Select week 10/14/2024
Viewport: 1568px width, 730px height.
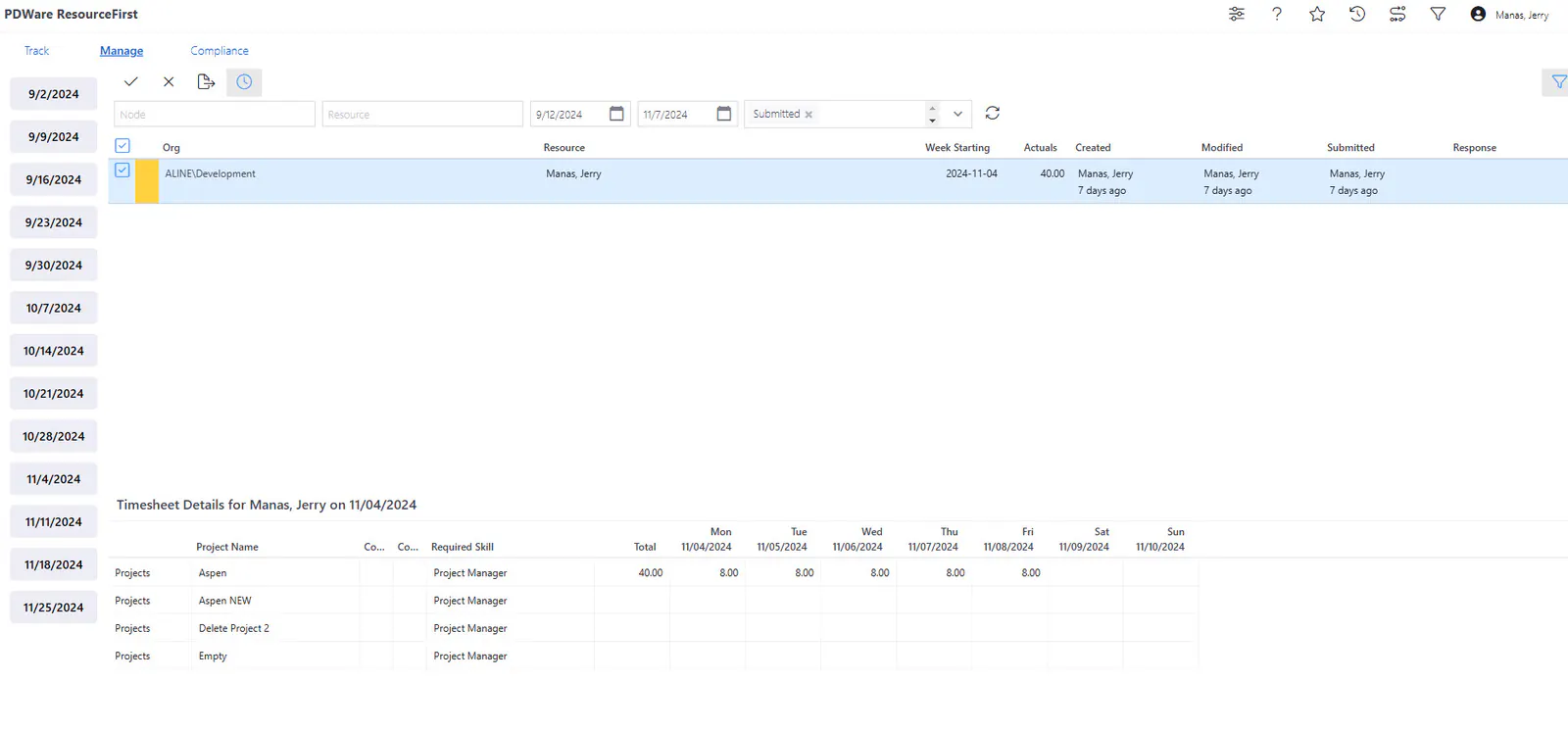[54, 351]
